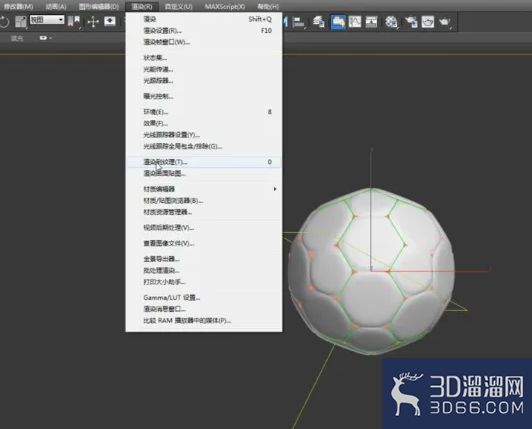Open the small dropdown on the second toolbar row
The width and height of the screenshot is (532, 429).
pyautogui.click(x=45, y=38)
